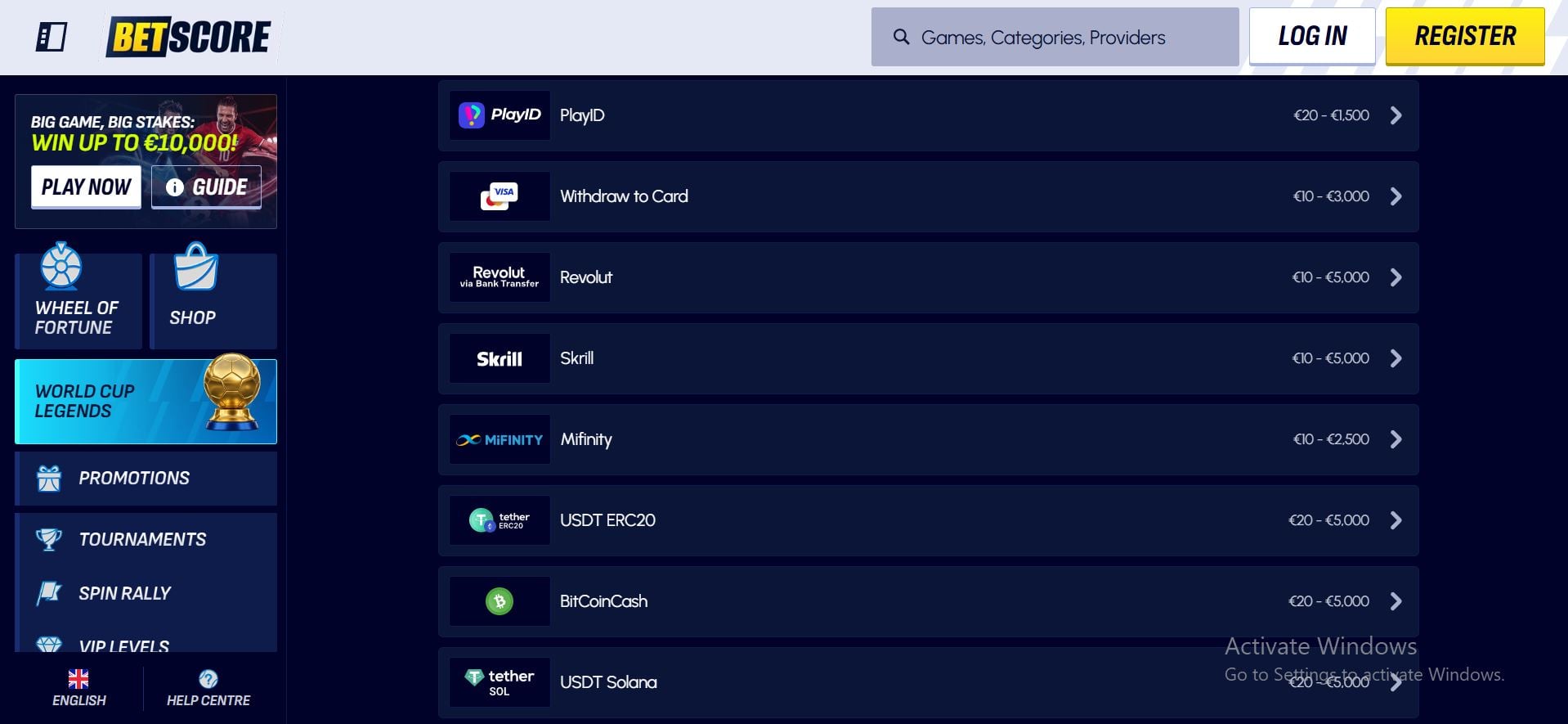
Task: Change language via English label
Action: pos(79,700)
